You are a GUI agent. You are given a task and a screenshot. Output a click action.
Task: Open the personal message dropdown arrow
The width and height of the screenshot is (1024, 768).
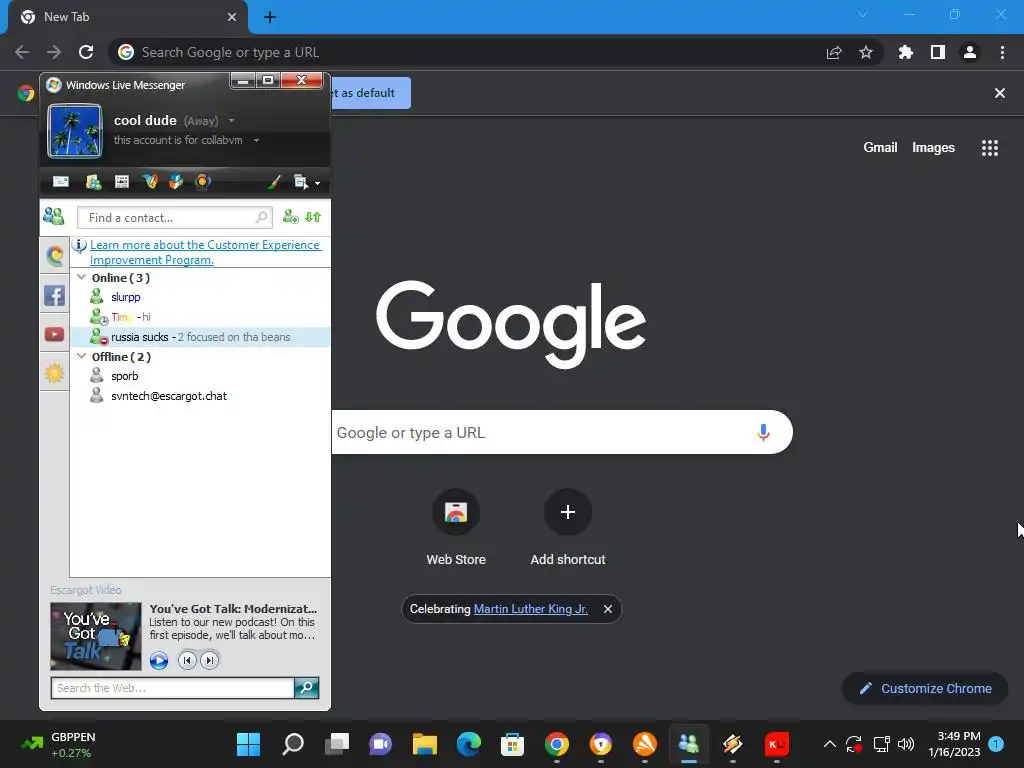257,140
